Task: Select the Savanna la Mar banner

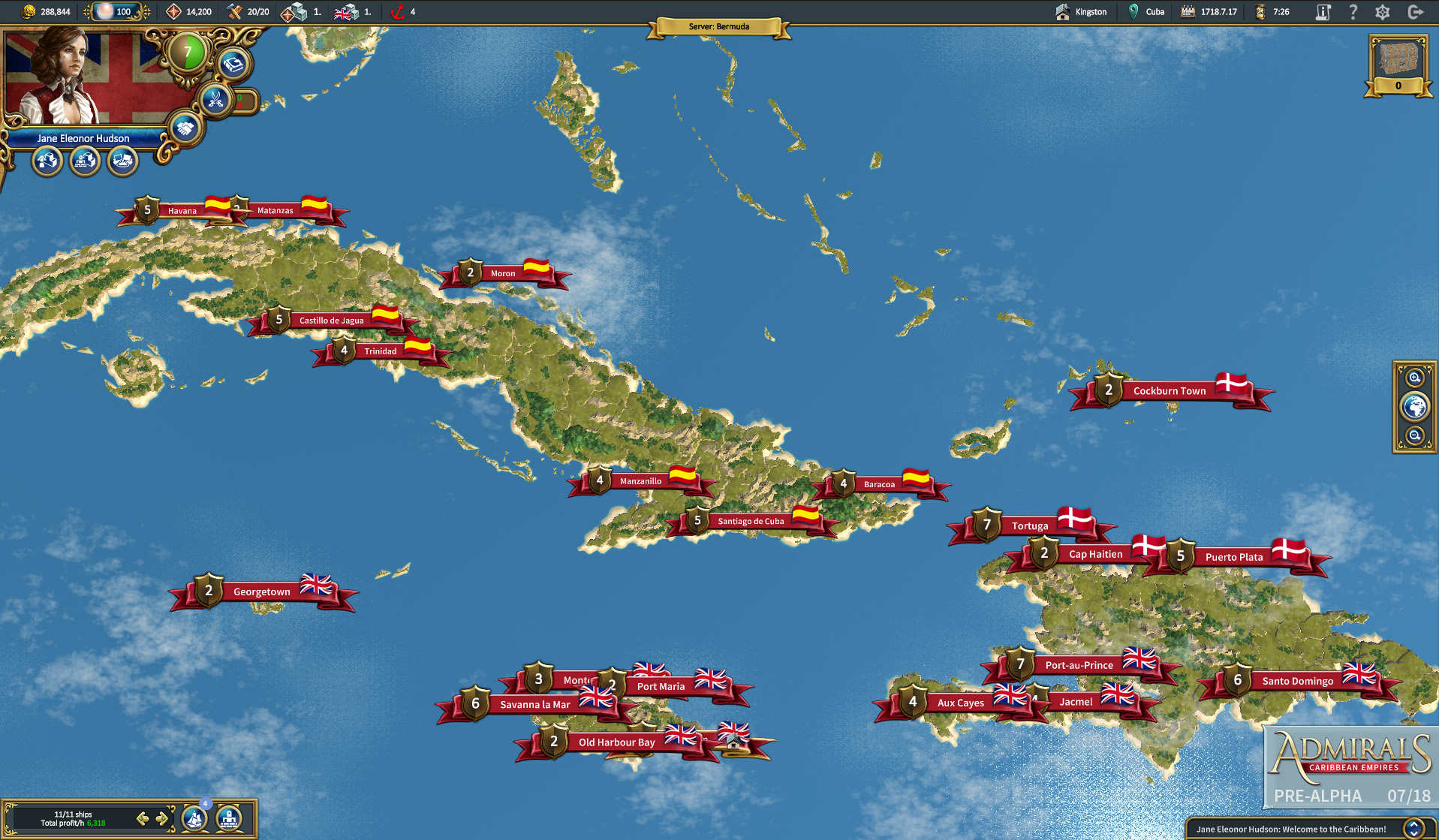Action: point(534,704)
